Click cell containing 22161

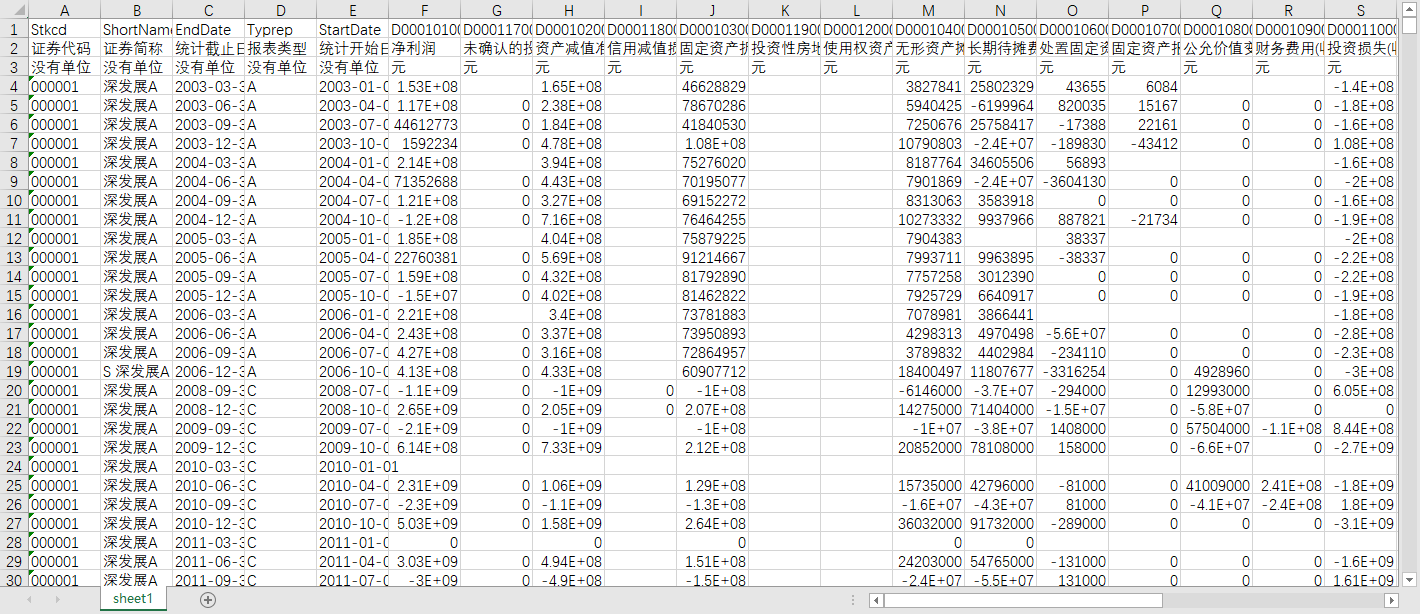(x=1144, y=124)
